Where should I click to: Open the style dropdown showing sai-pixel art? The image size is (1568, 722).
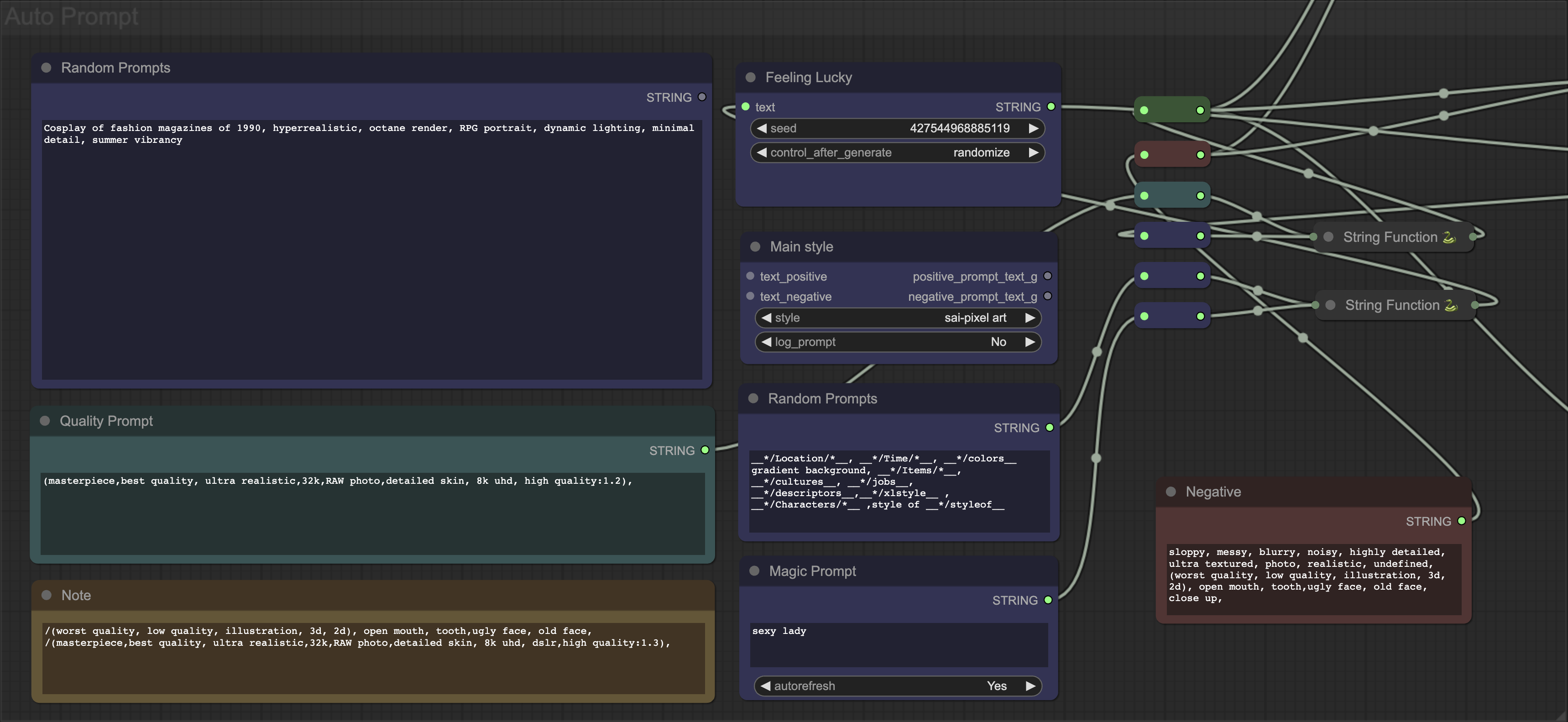[898, 318]
